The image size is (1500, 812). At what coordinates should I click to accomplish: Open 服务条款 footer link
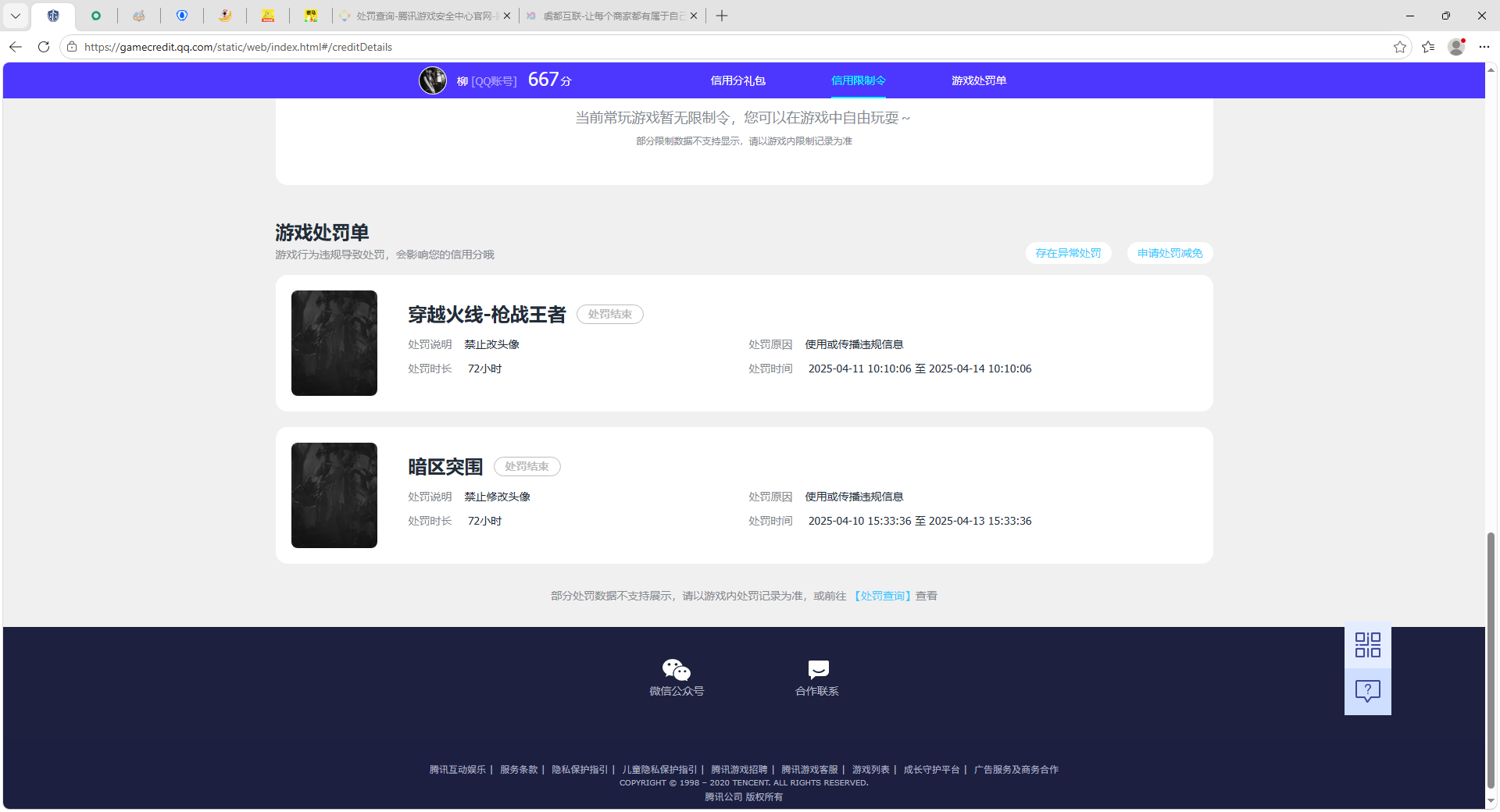(519, 770)
